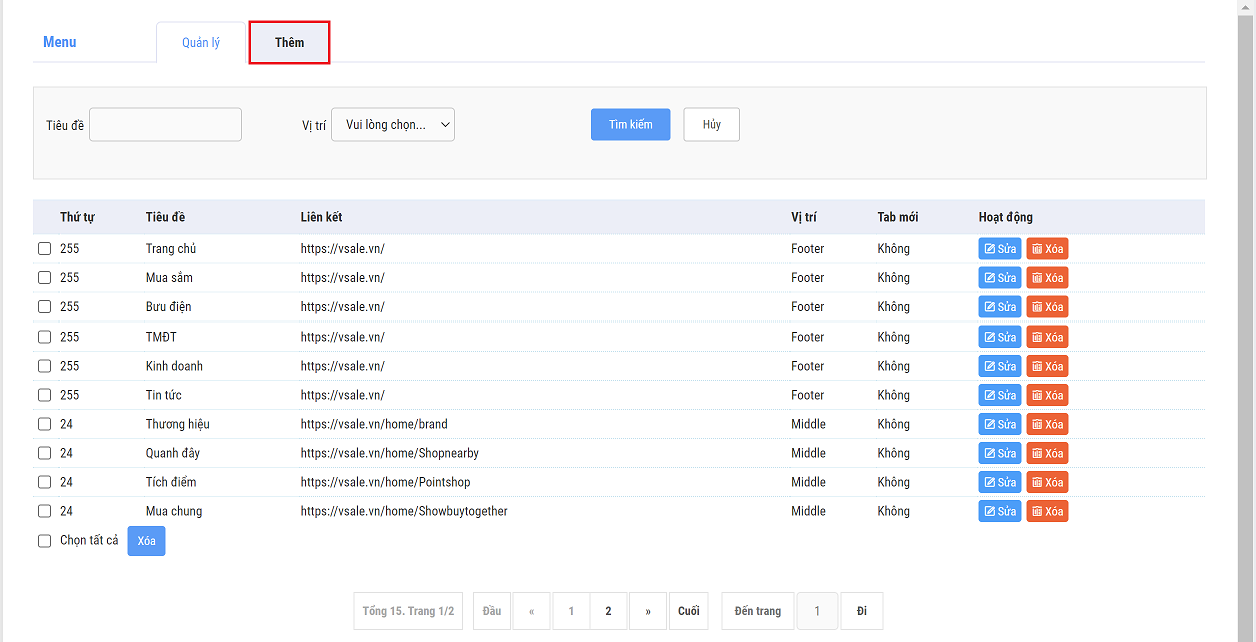Viewport: 1256px width, 642px height.
Task: Open the Vị trí dropdown
Action: tap(393, 125)
